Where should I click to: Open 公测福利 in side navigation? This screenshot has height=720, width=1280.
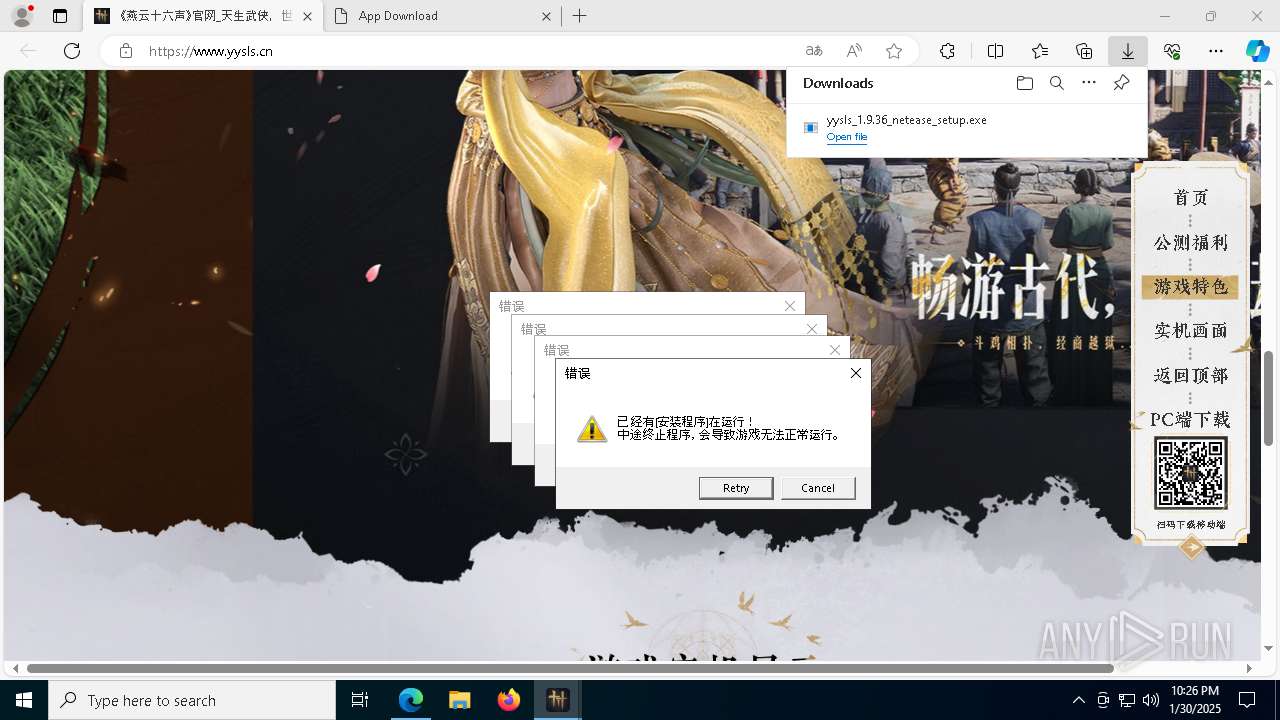pos(1191,243)
